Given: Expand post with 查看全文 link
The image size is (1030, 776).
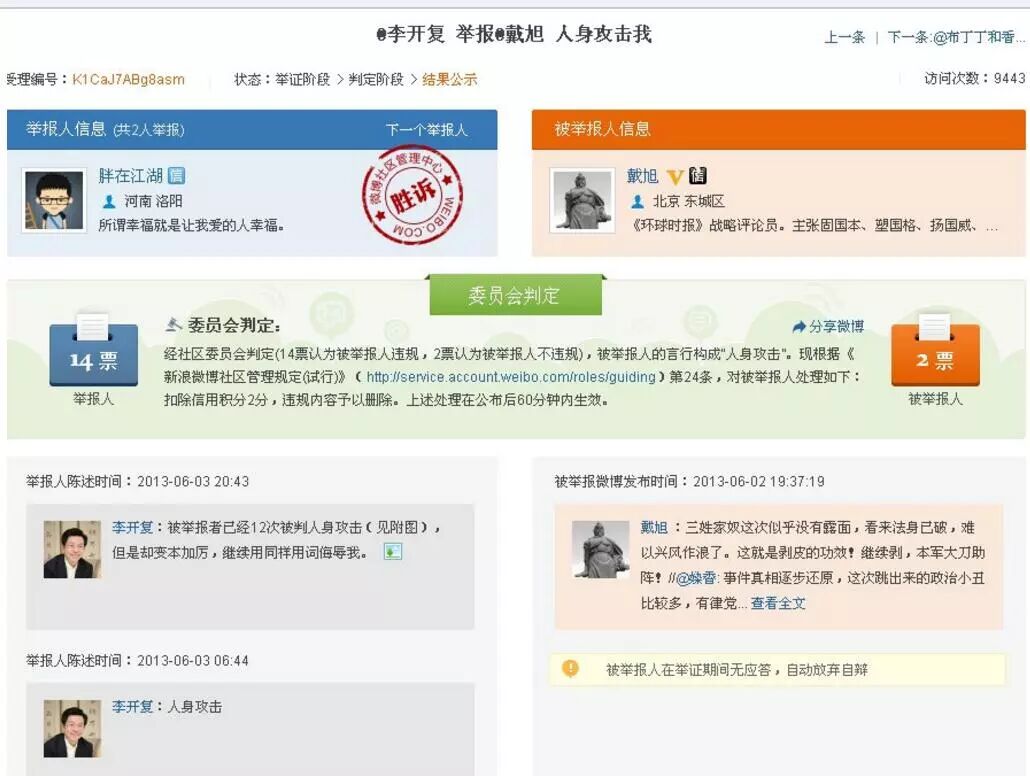Looking at the screenshot, I should coord(778,603).
